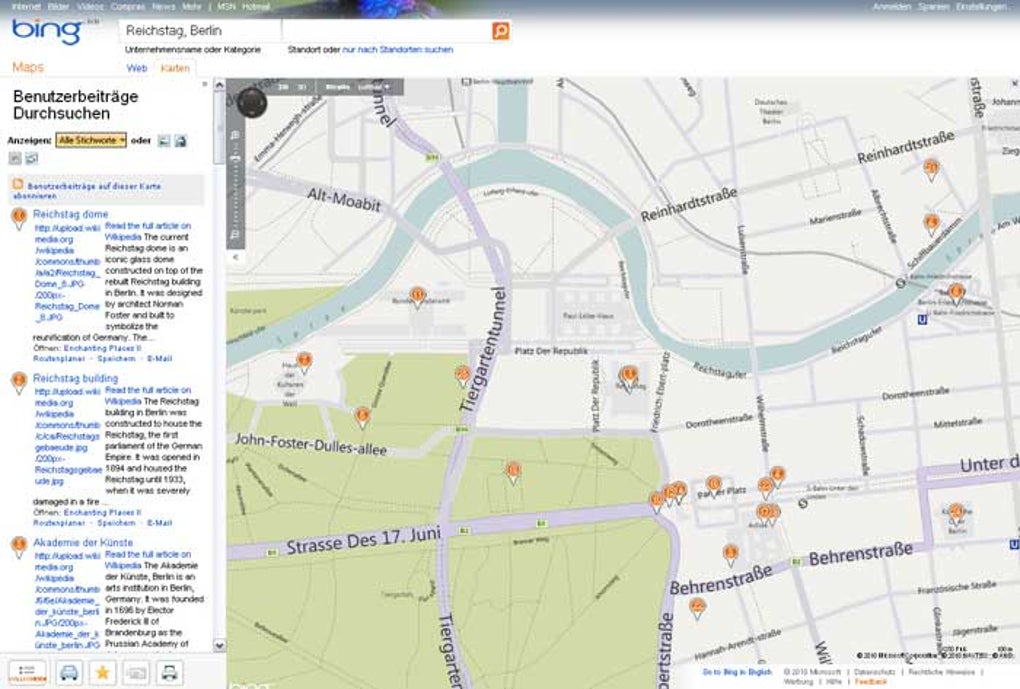The image size is (1020, 689).
Task: Click Speichern under Reichstag dome entry
Action: click(116, 358)
